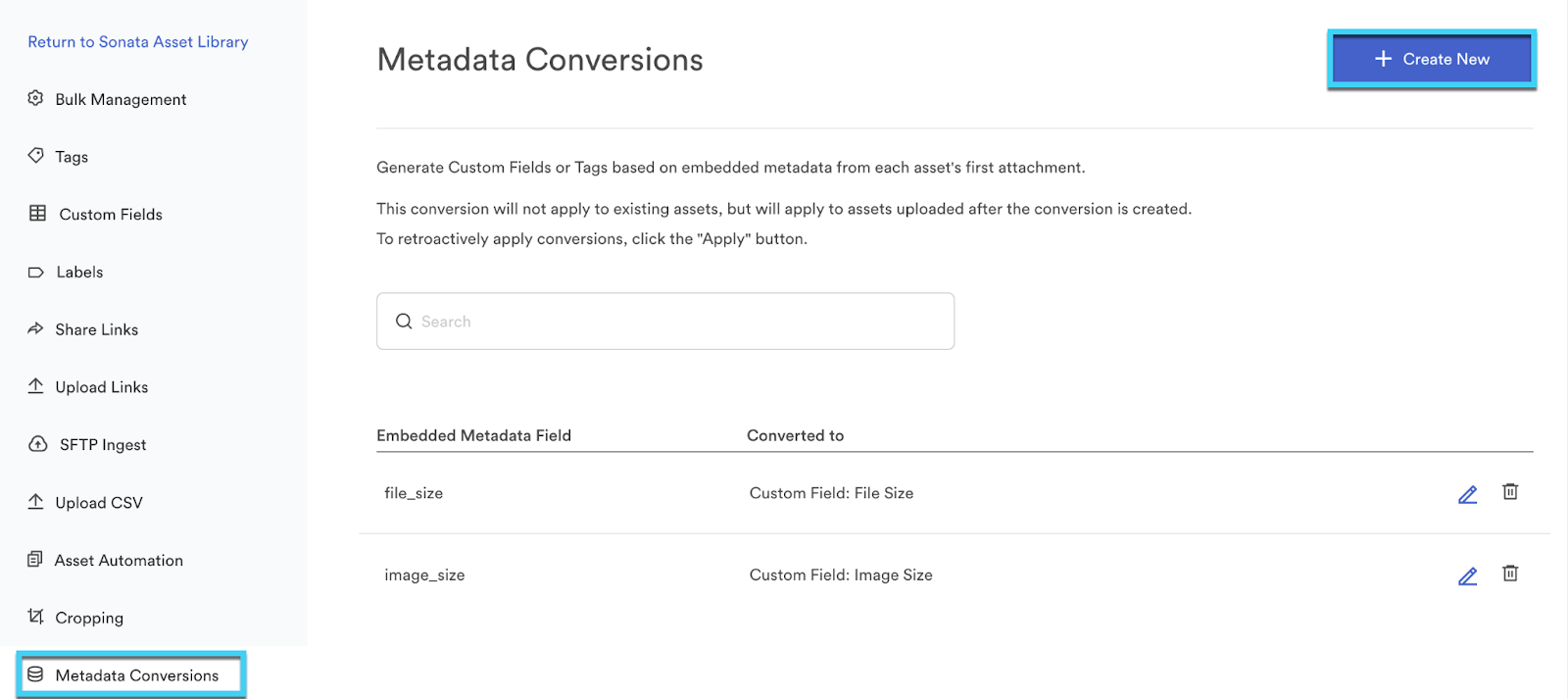Click the search magnifier icon
The height and width of the screenshot is (699, 1568).
point(404,322)
